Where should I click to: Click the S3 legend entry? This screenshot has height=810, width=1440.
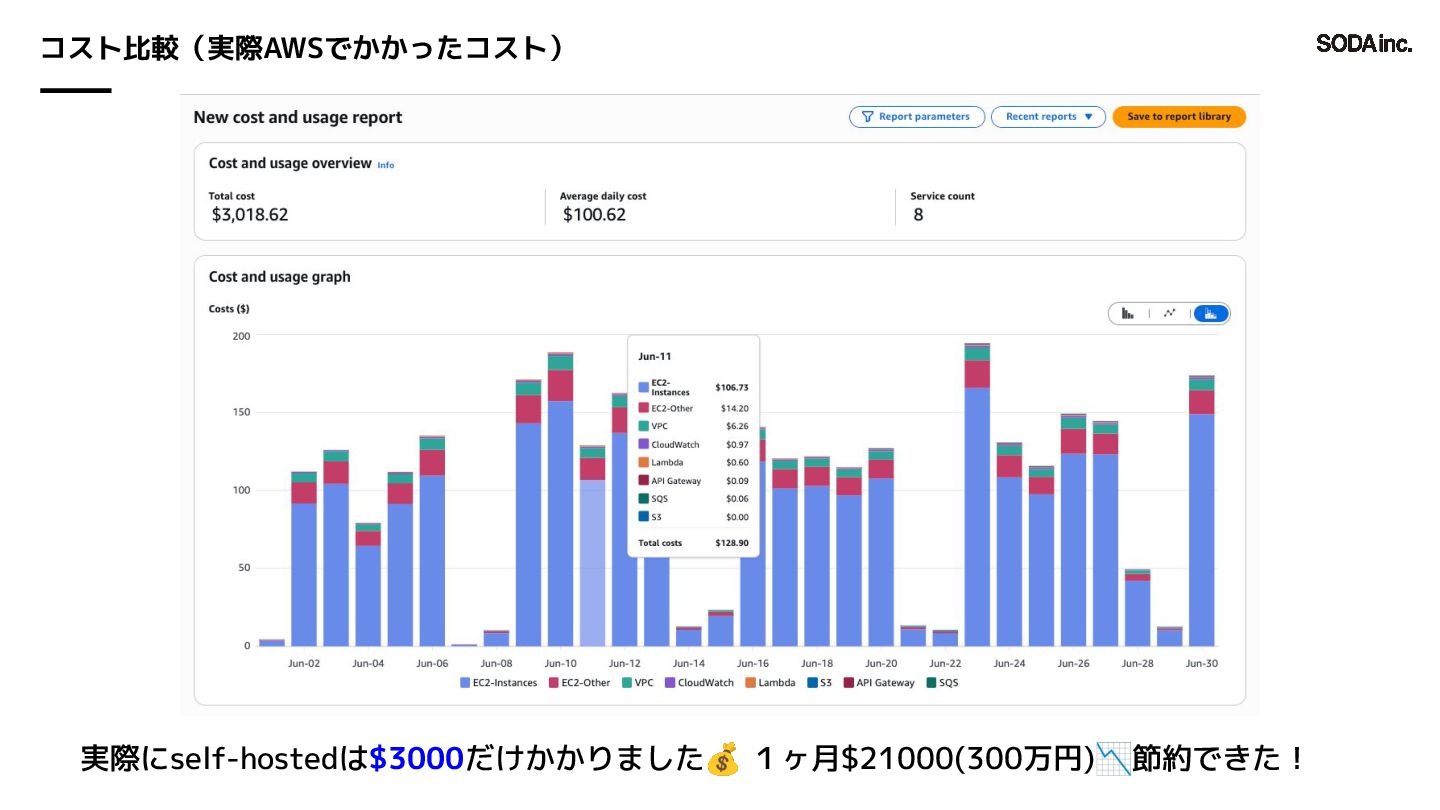tap(819, 683)
